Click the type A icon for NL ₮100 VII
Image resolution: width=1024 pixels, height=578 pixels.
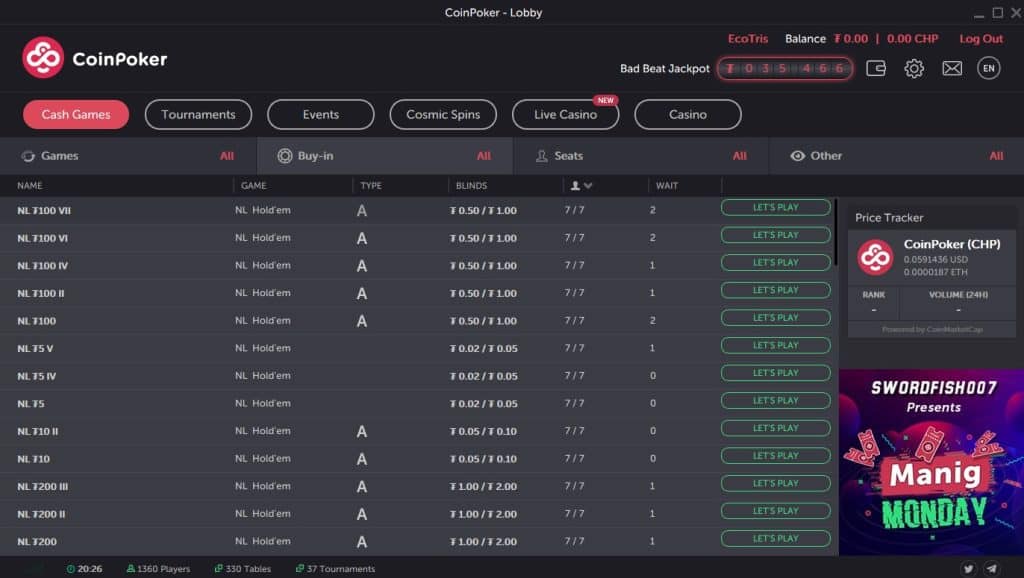pos(362,210)
